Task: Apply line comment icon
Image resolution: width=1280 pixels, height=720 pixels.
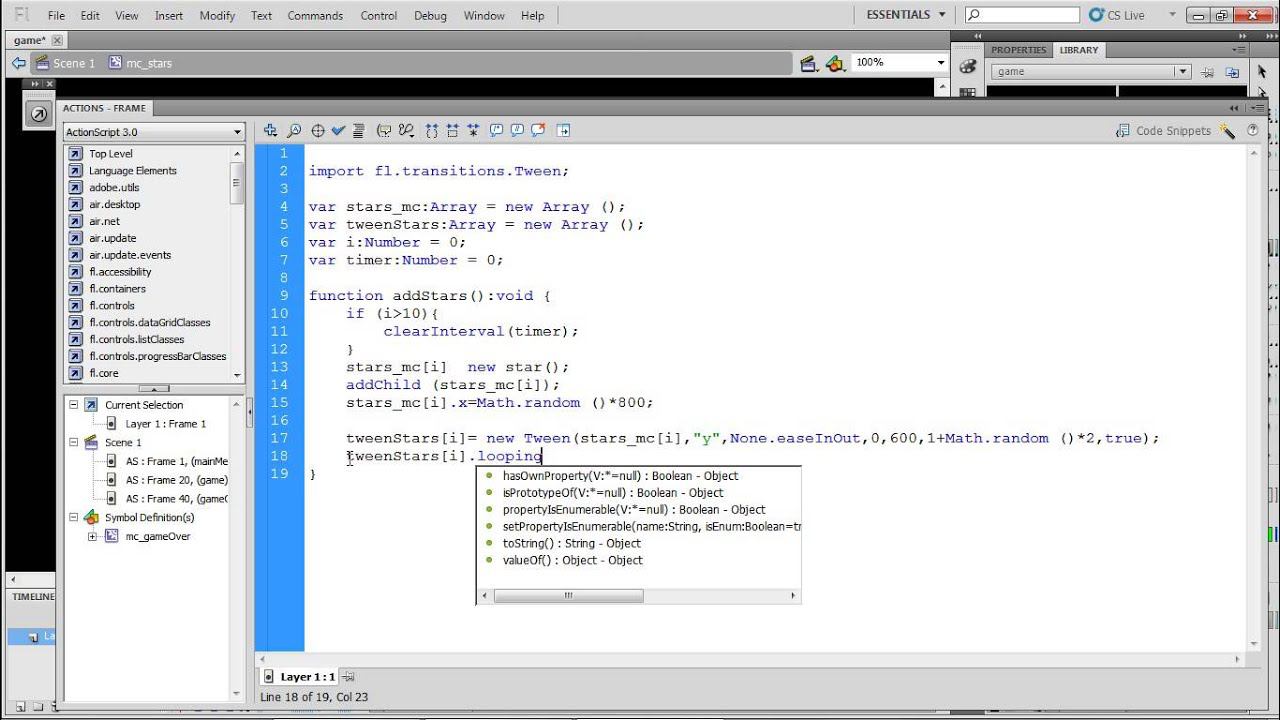Action: (517, 130)
